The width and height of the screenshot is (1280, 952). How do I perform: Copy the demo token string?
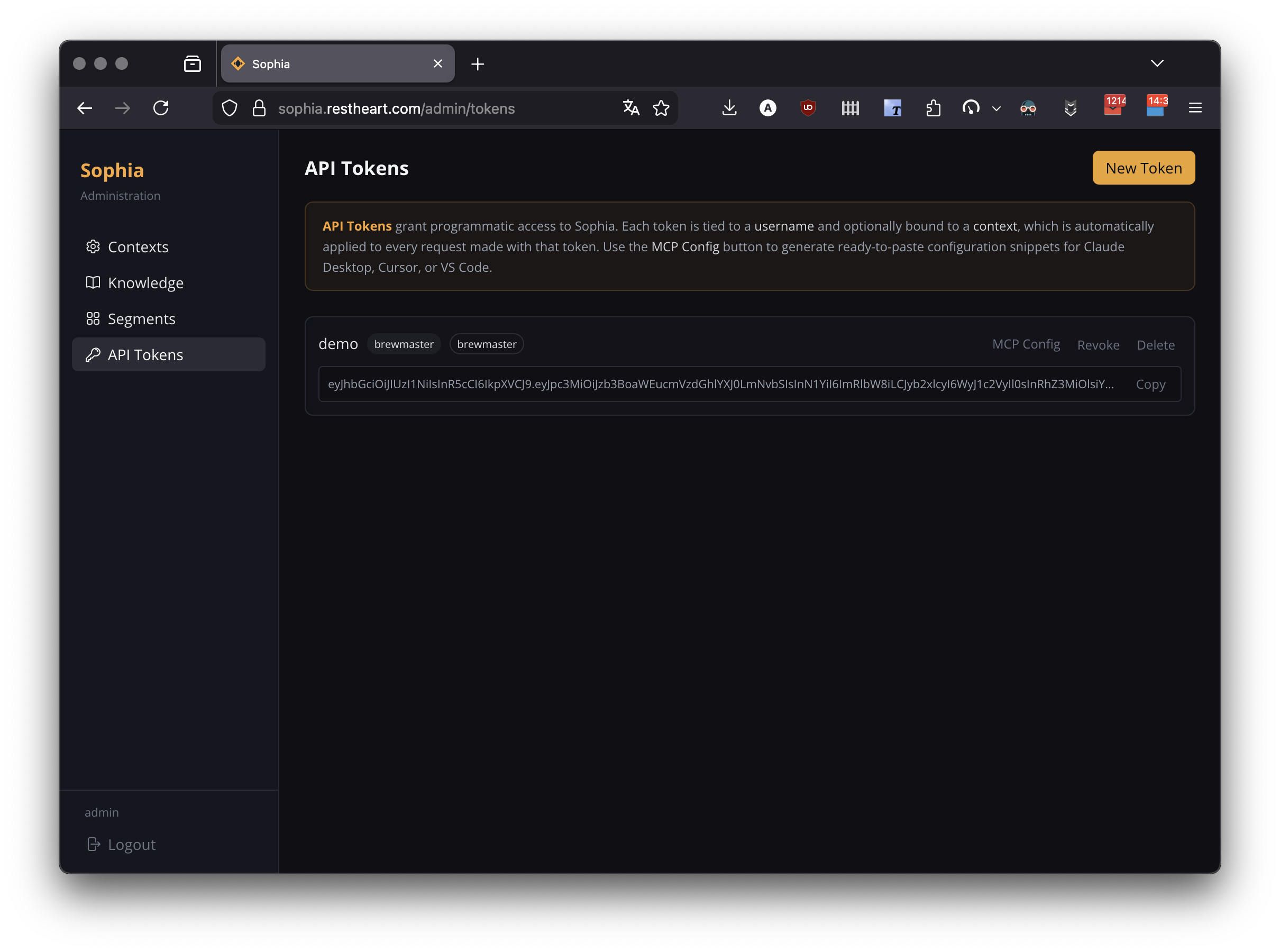coord(1150,384)
